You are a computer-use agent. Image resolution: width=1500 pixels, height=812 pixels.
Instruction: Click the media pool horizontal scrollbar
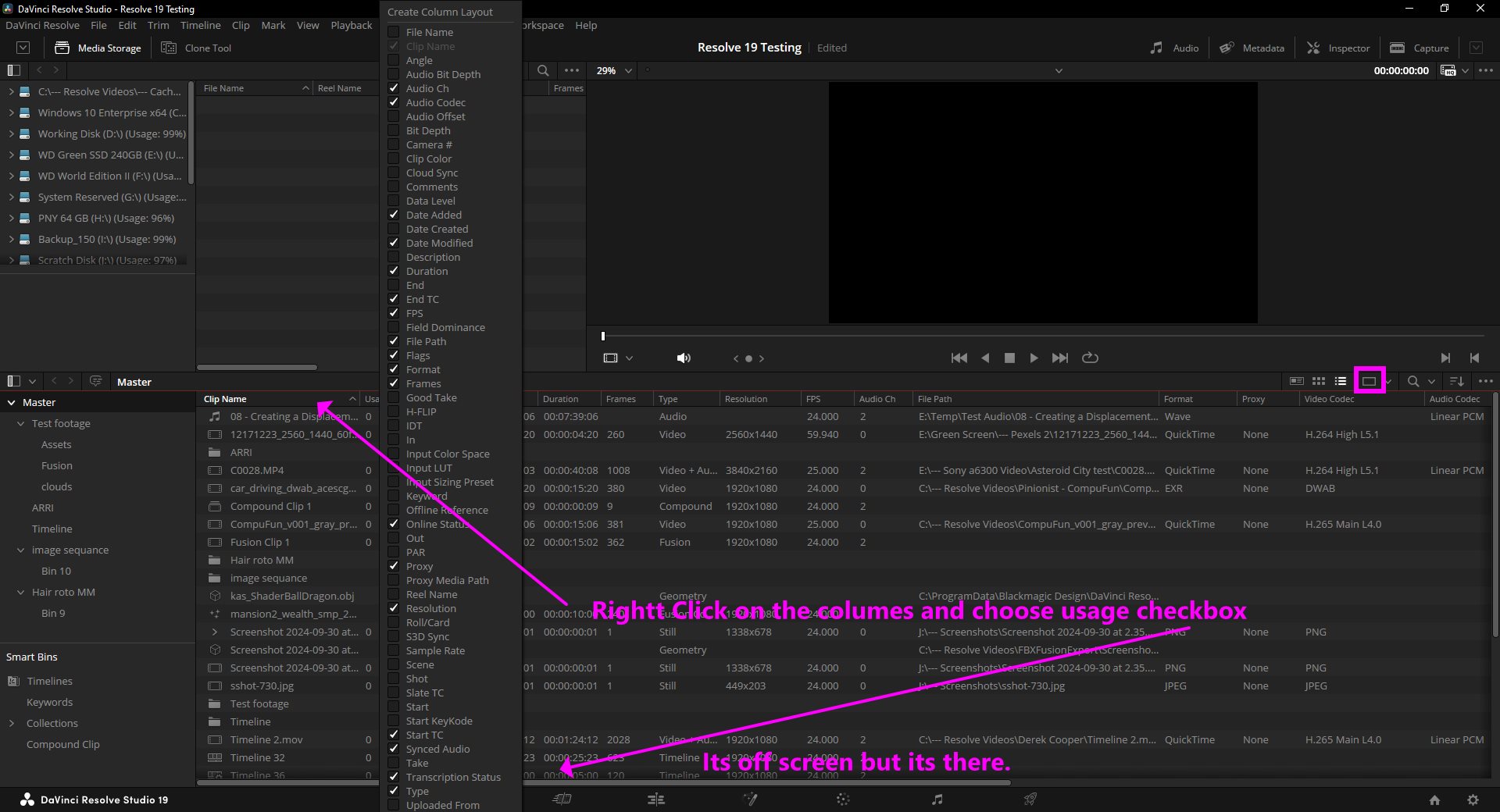[604, 782]
